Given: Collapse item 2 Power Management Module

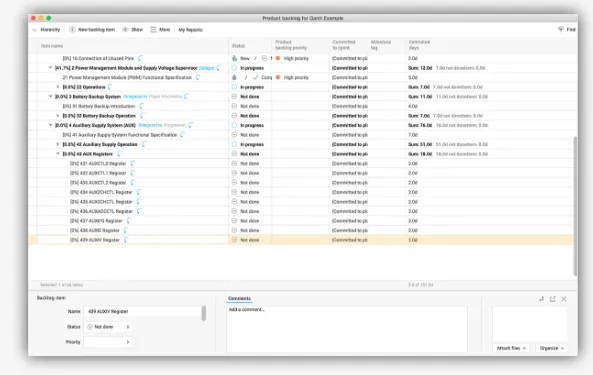Looking at the screenshot, I should click(50, 68).
